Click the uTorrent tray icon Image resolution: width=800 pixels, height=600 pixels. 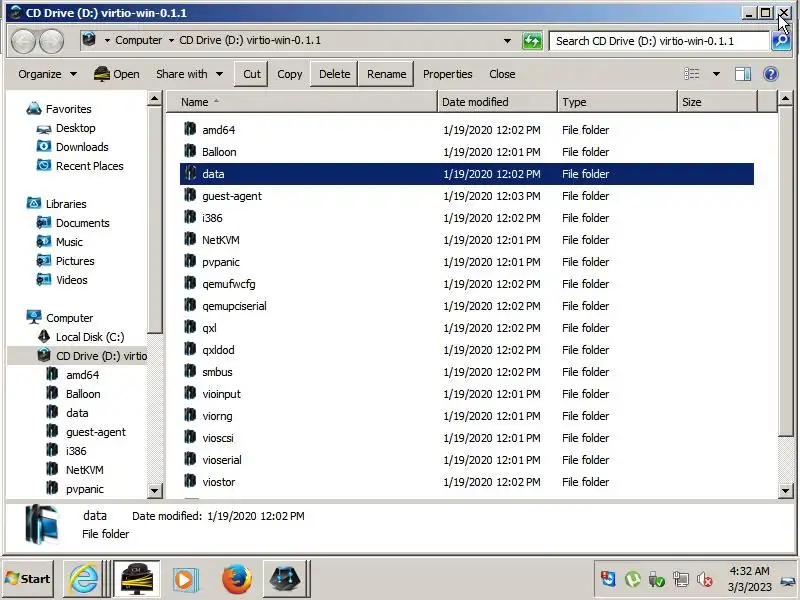(633, 580)
